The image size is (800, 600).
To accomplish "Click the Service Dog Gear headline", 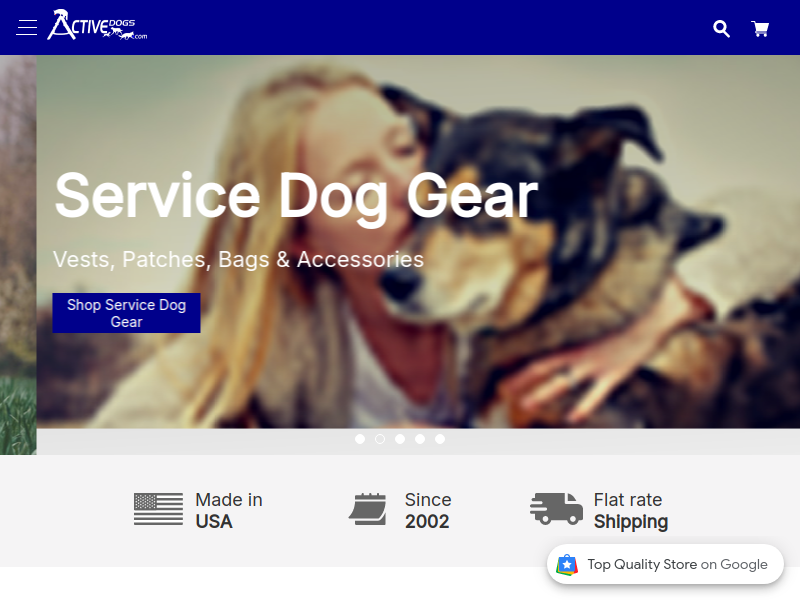I will click(296, 196).
